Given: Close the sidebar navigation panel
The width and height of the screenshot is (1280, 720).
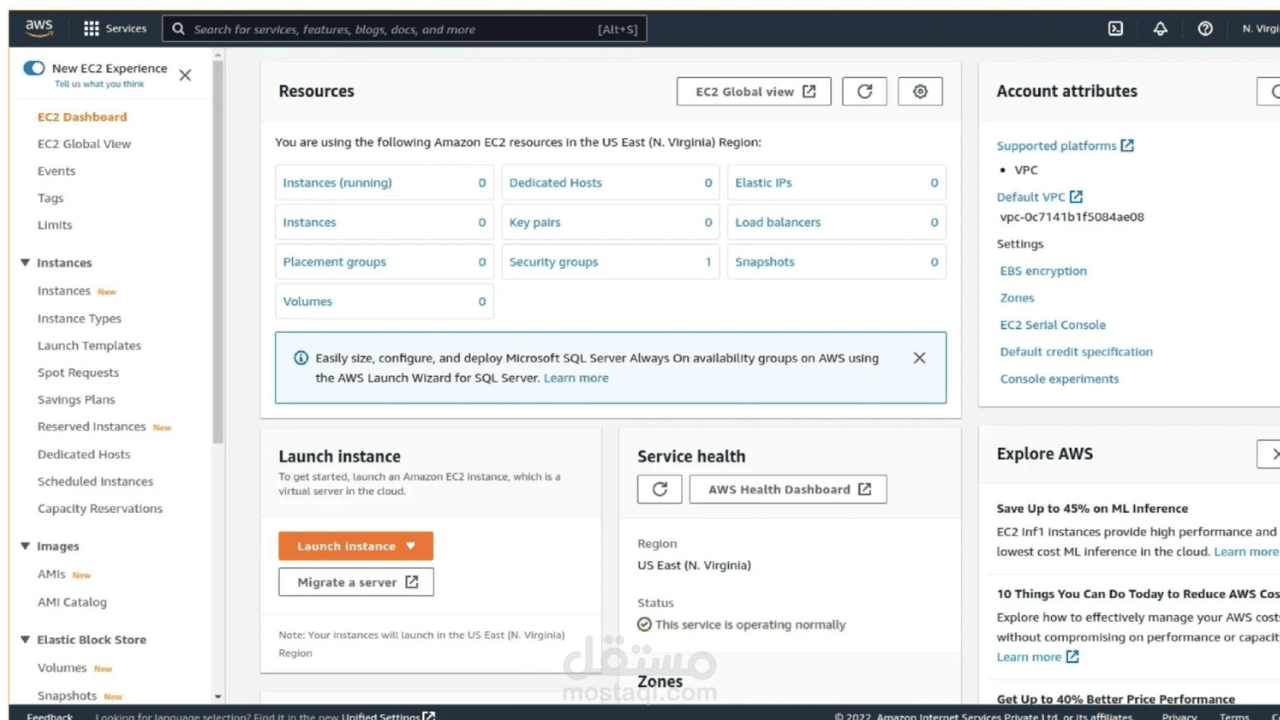Looking at the screenshot, I should [185, 75].
